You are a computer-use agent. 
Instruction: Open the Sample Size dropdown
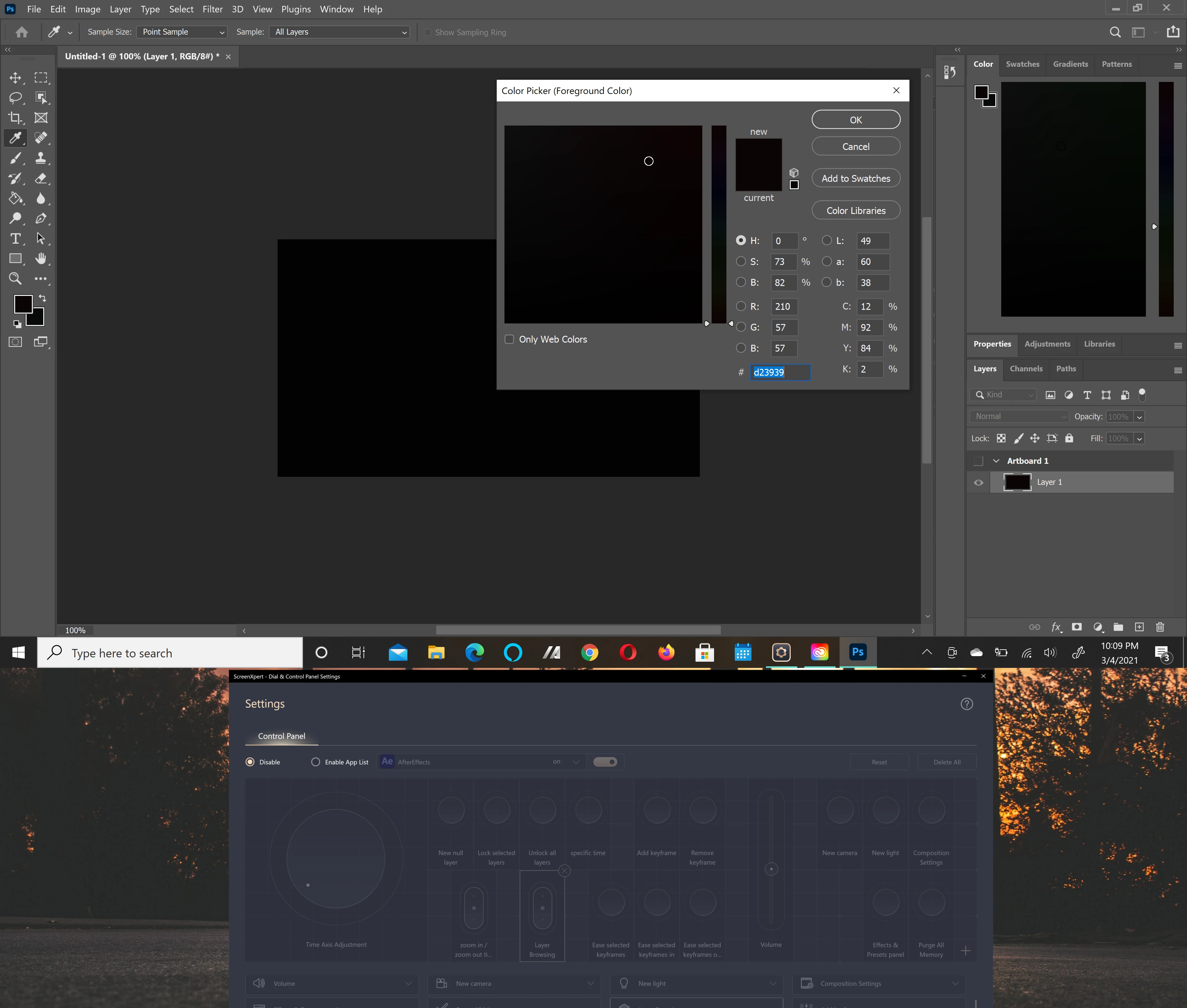click(182, 32)
